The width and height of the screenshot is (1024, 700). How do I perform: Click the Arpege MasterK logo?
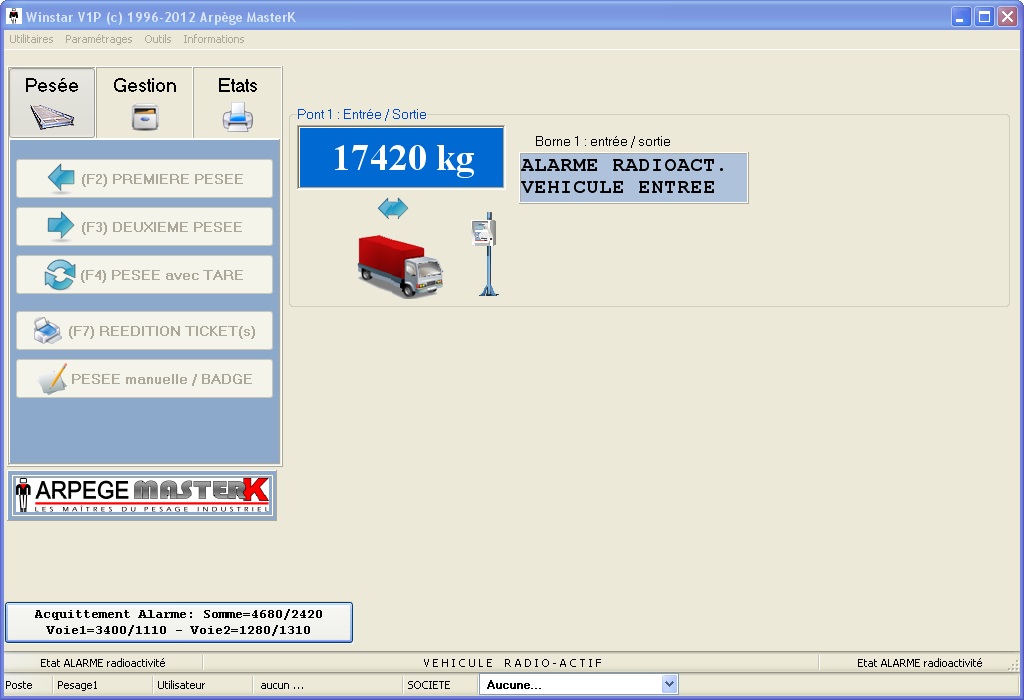tap(142, 495)
